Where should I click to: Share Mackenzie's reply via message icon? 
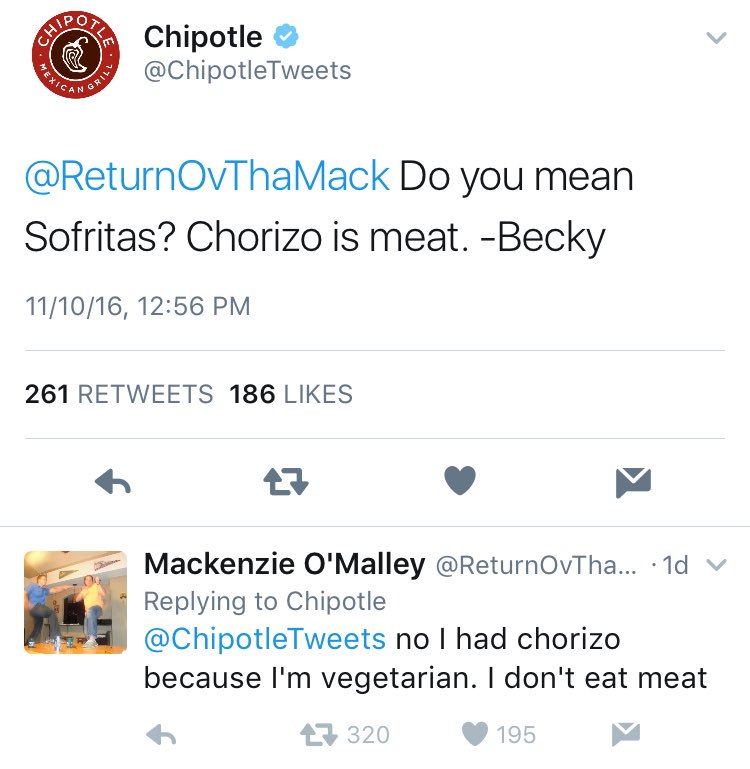[x=625, y=735]
